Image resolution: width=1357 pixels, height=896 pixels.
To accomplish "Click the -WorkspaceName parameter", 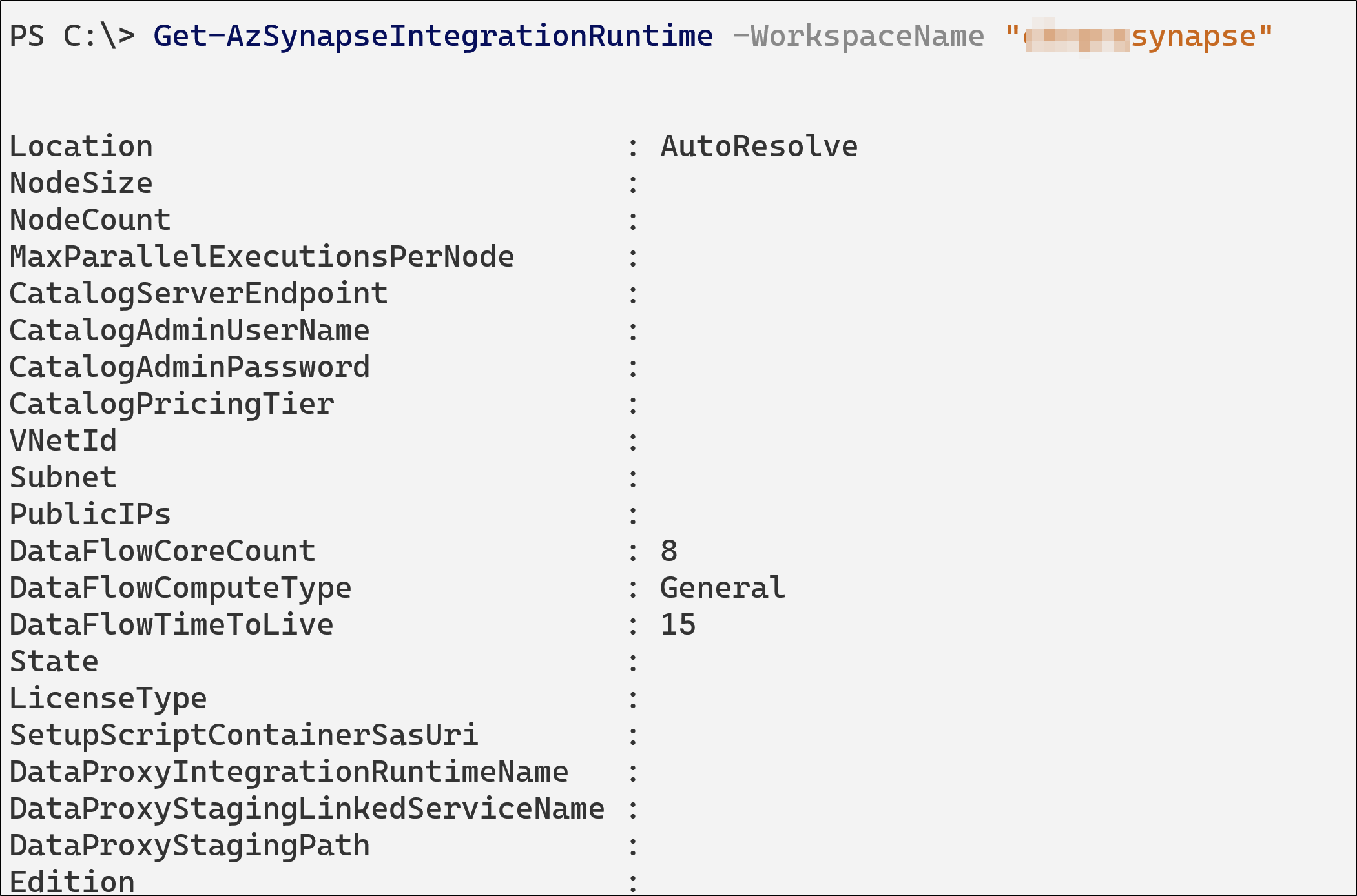I will pos(859,36).
